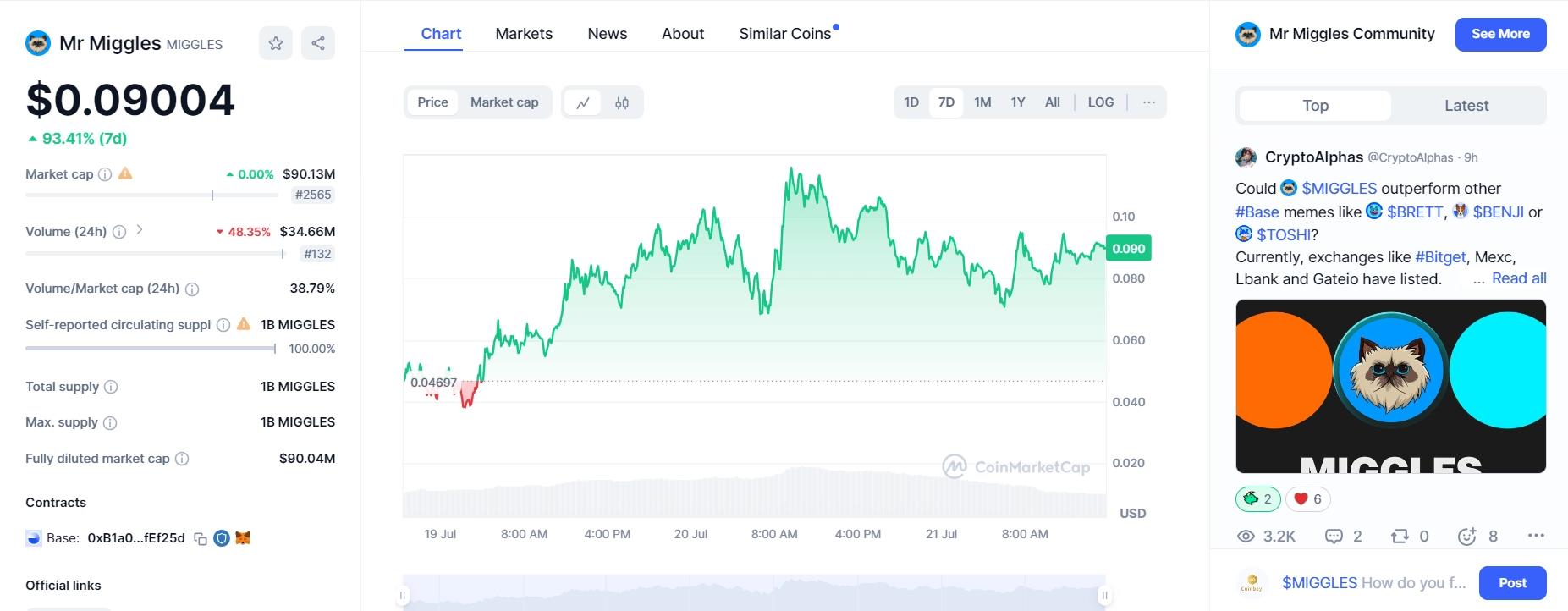Open the Market cap info icon
Image resolution: width=1568 pixels, height=611 pixels.
coord(105,174)
